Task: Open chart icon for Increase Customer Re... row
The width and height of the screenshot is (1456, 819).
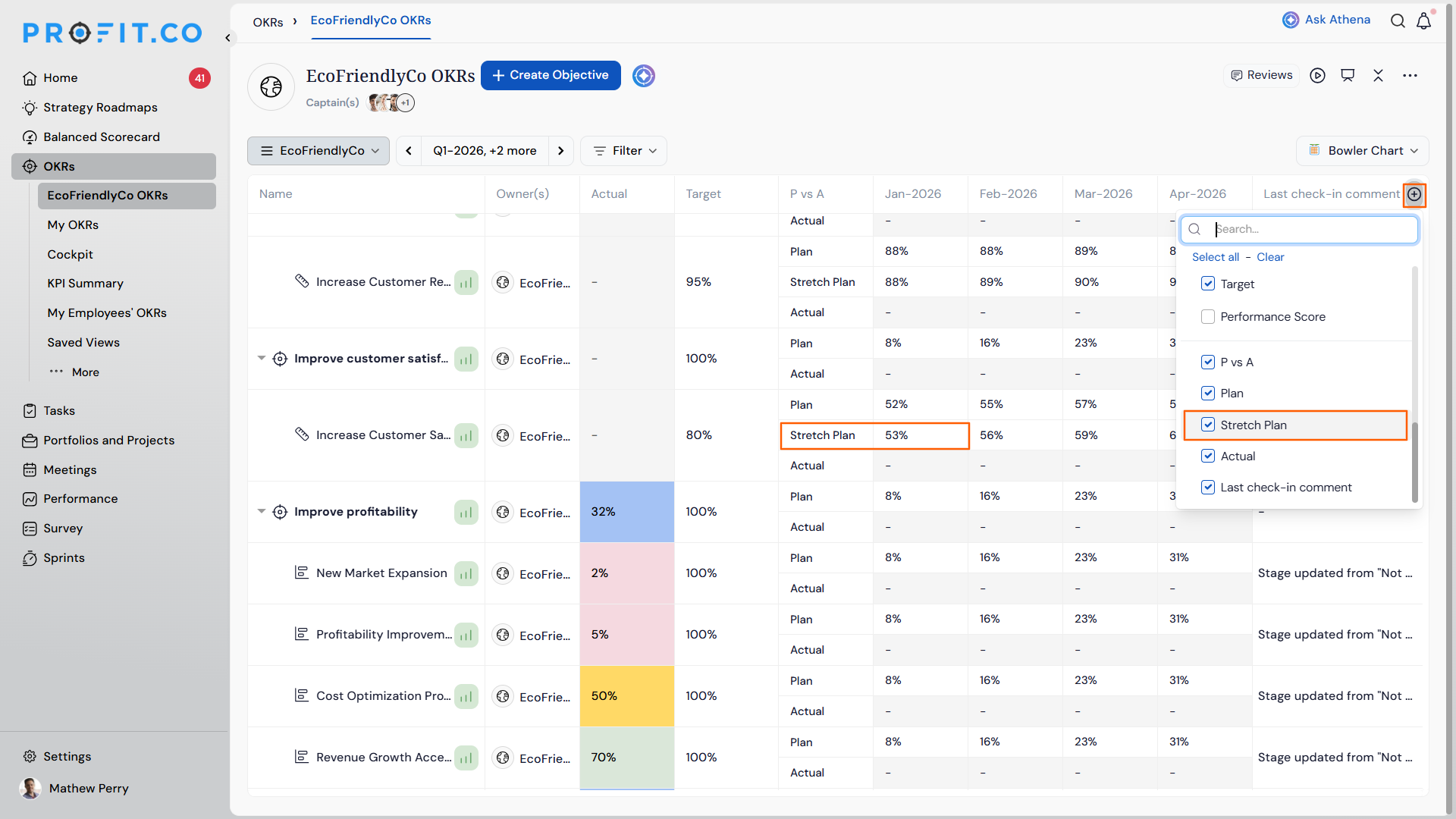Action: point(466,283)
